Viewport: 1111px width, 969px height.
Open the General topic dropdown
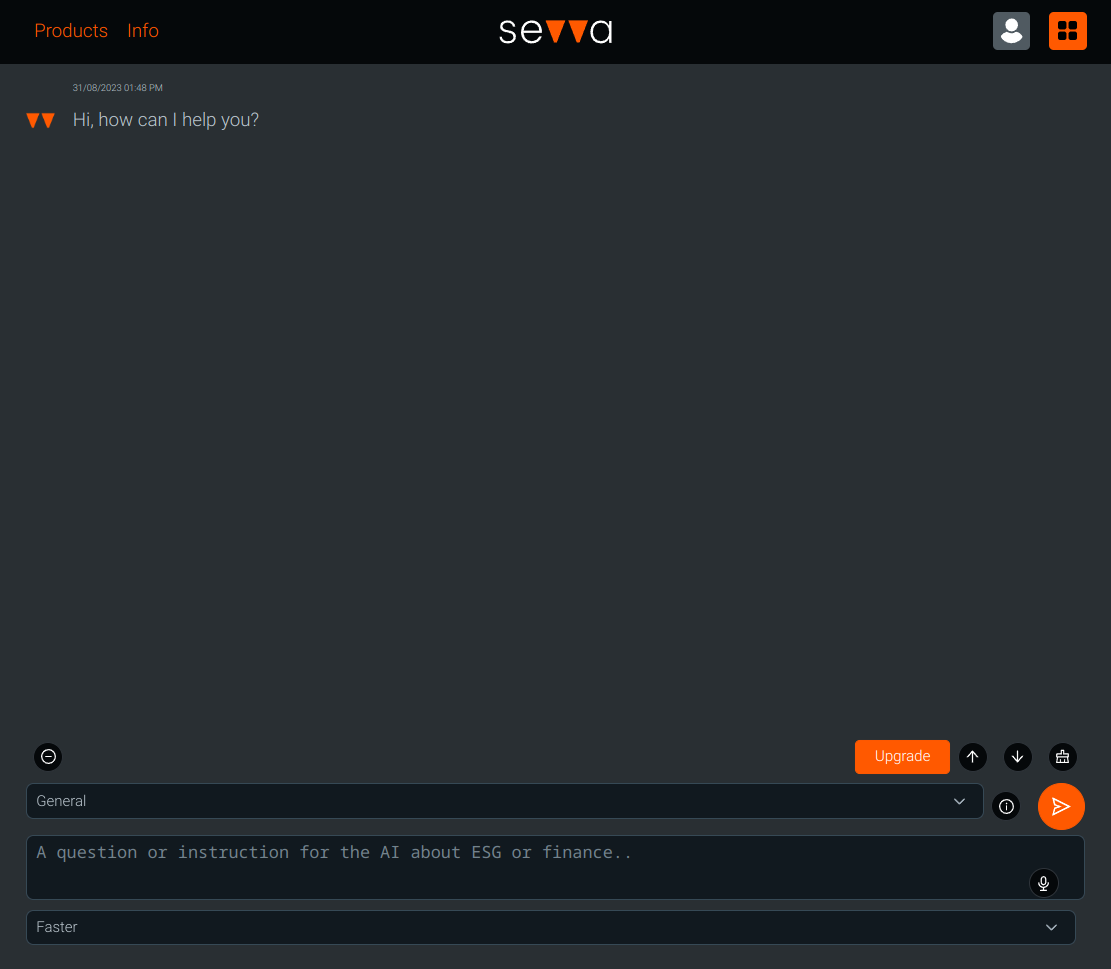pyautogui.click(x=490, y=801)
